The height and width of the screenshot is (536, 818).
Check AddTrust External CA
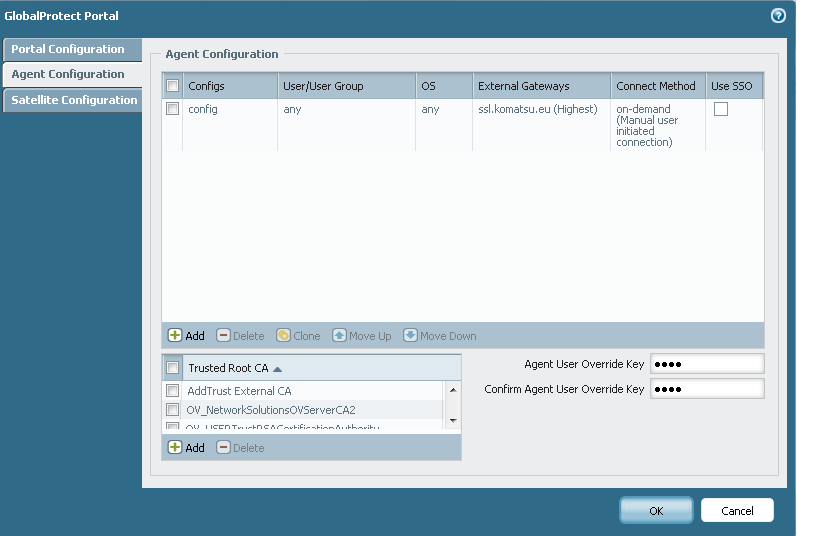coord(173,390)
